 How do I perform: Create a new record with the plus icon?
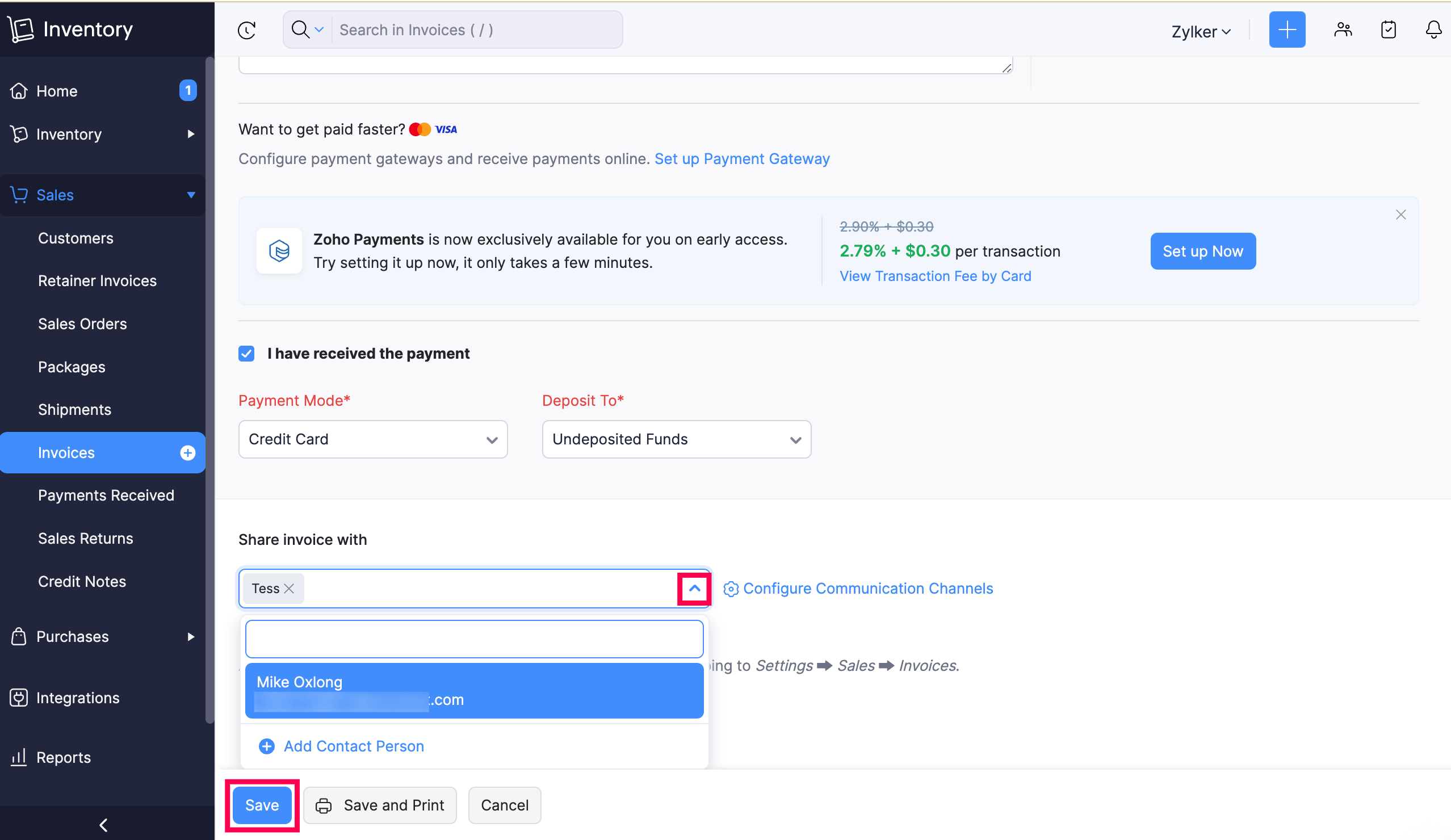[x=1287, y=30]
